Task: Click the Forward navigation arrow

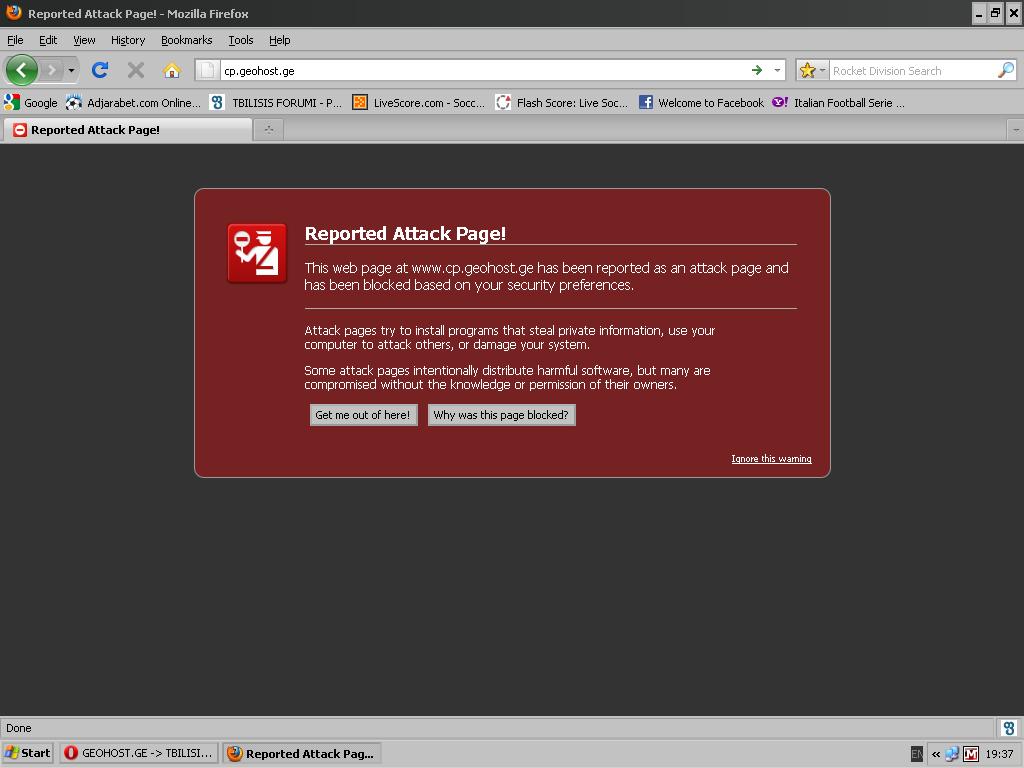Action: click(52, 70)
